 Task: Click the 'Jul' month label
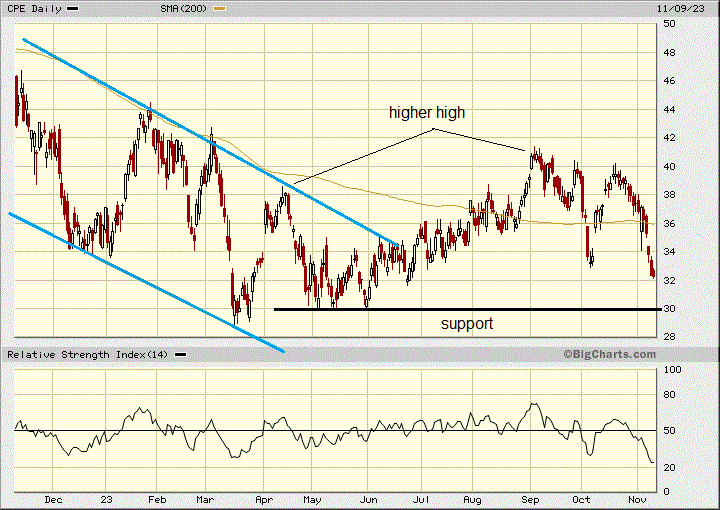421,499
